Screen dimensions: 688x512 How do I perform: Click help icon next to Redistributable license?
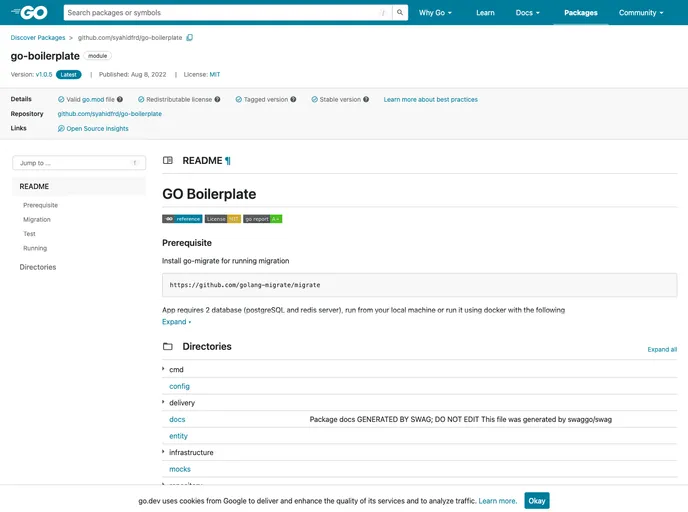tap(217, 100)
